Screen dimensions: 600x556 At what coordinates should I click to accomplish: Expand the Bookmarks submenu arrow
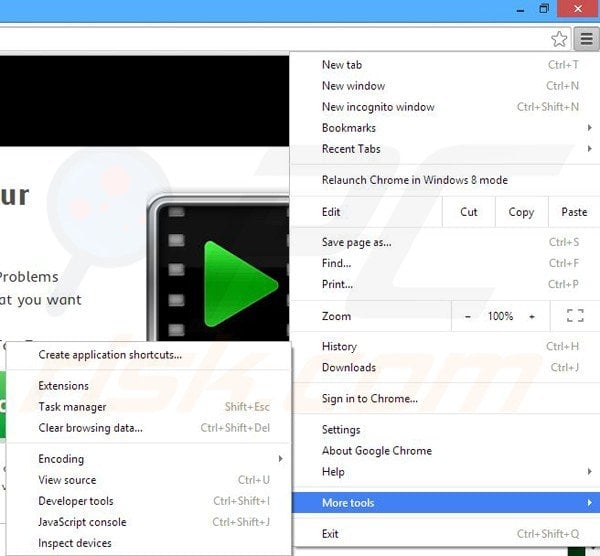(x=590, y=127)
